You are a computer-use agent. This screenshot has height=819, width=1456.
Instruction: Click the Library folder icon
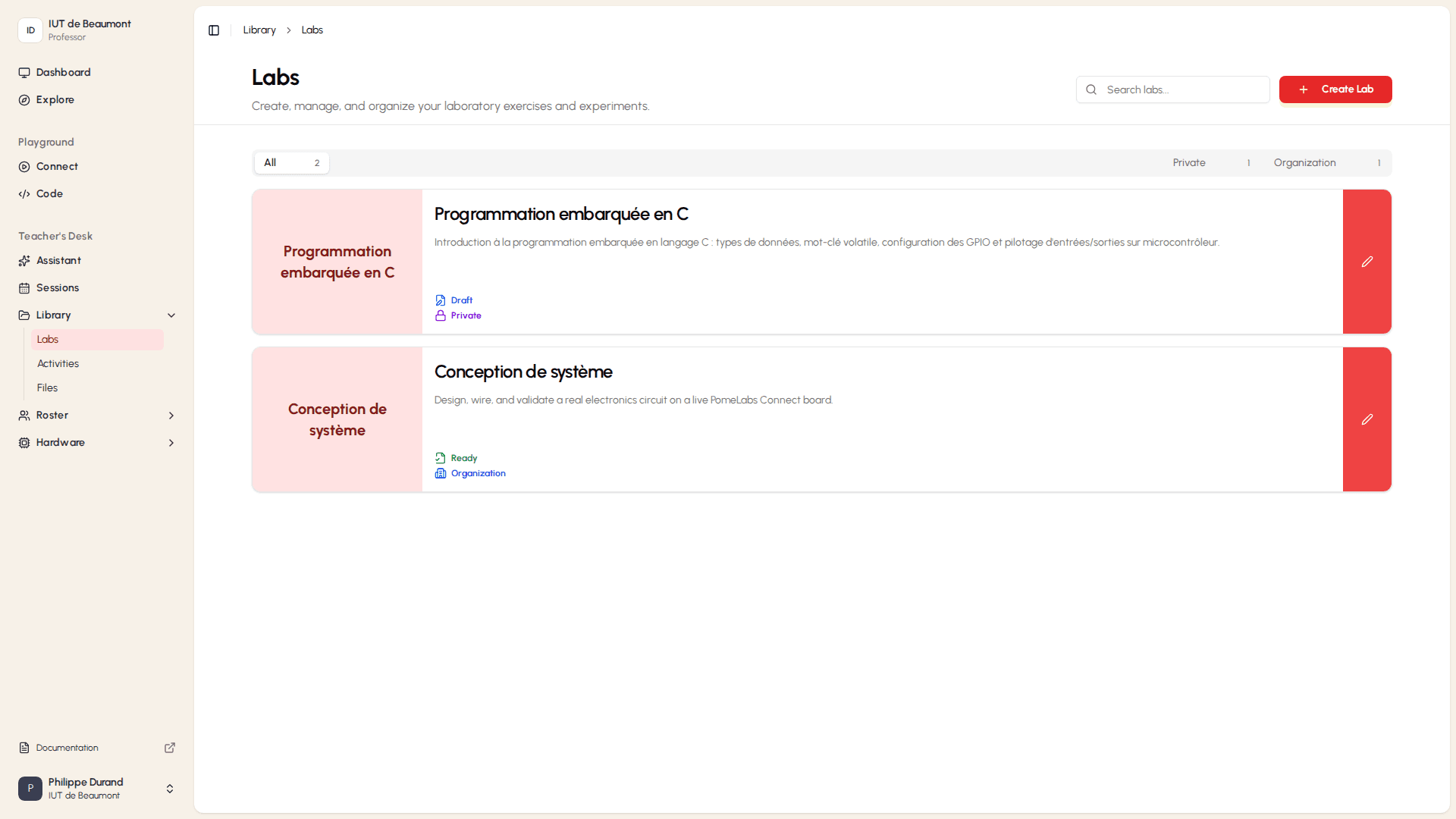24,315
